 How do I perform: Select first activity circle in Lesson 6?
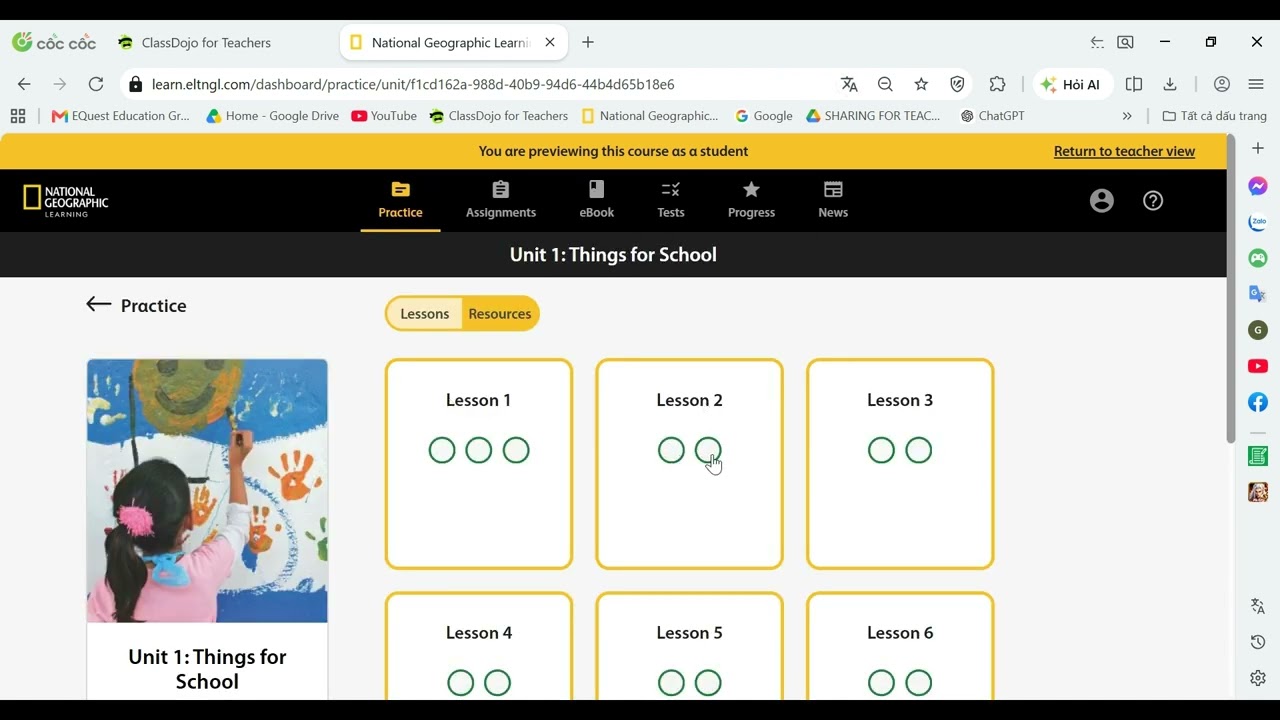[x=881, y=683]
